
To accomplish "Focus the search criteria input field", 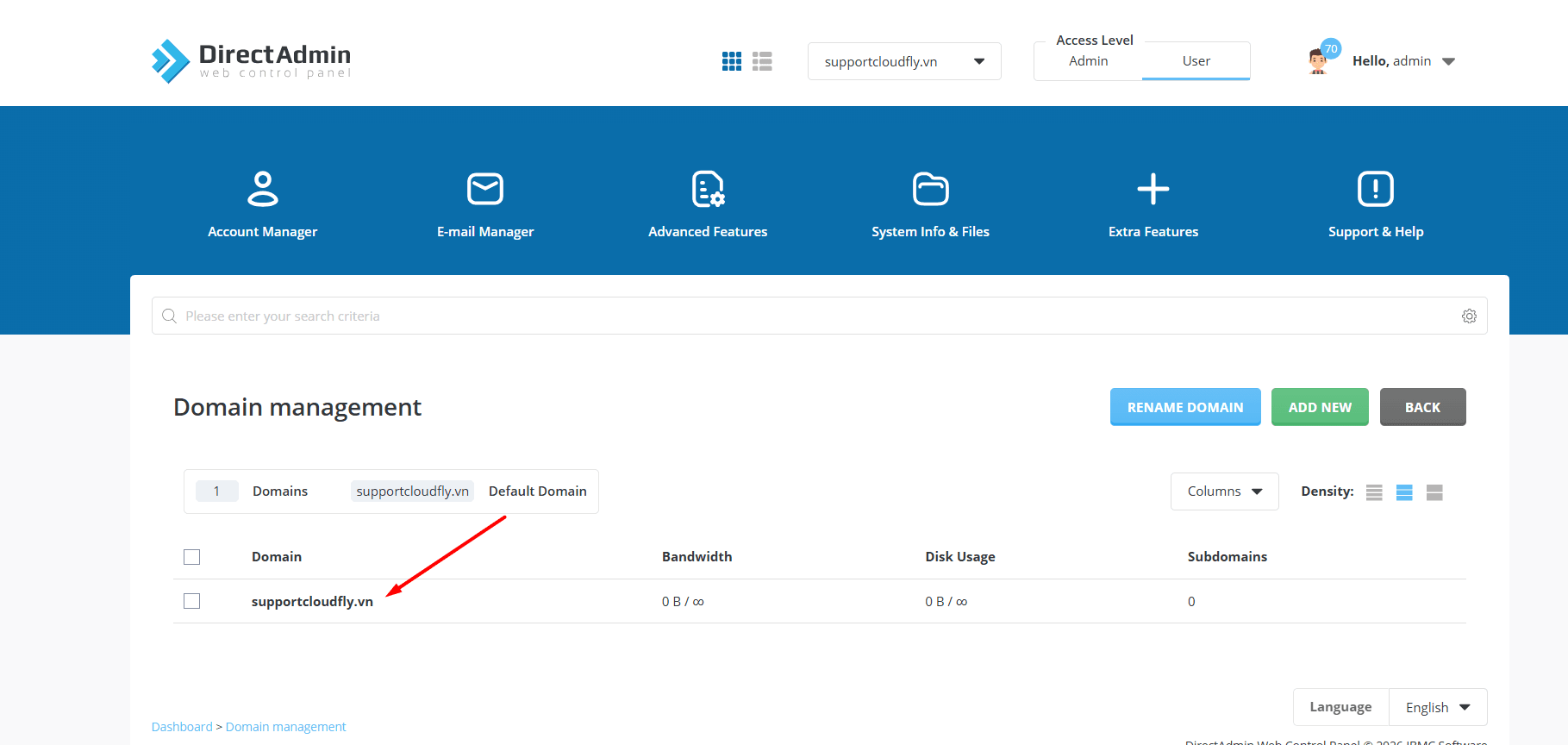I will (x=810, y=316).
